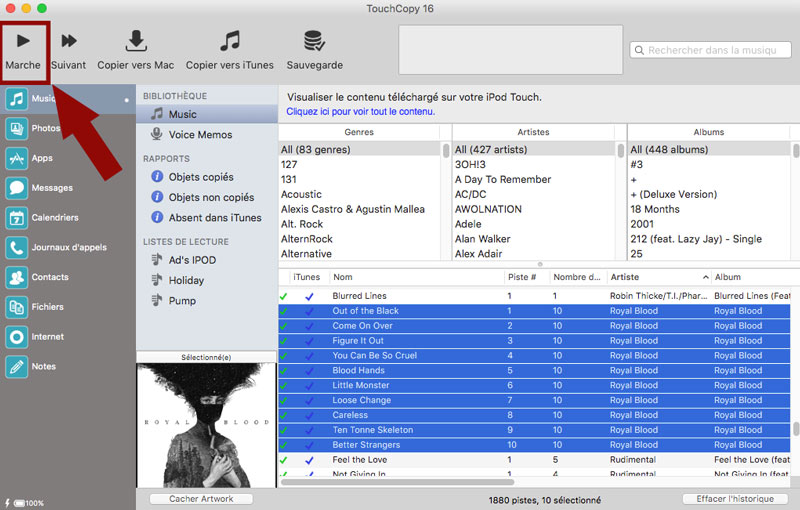Open Objets copiés report
The height and width of the screenshot is (510, 800).
point(207,177)
